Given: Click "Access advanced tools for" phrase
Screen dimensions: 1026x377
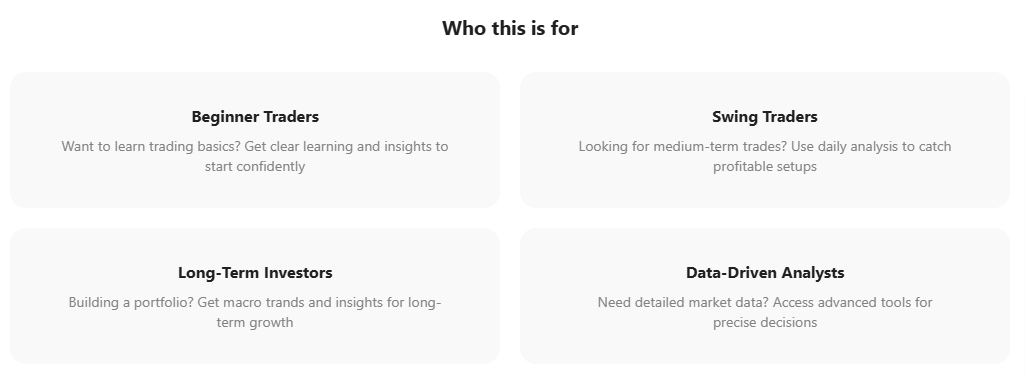Looking at the screenshot, I should click(x=853, y=302).
